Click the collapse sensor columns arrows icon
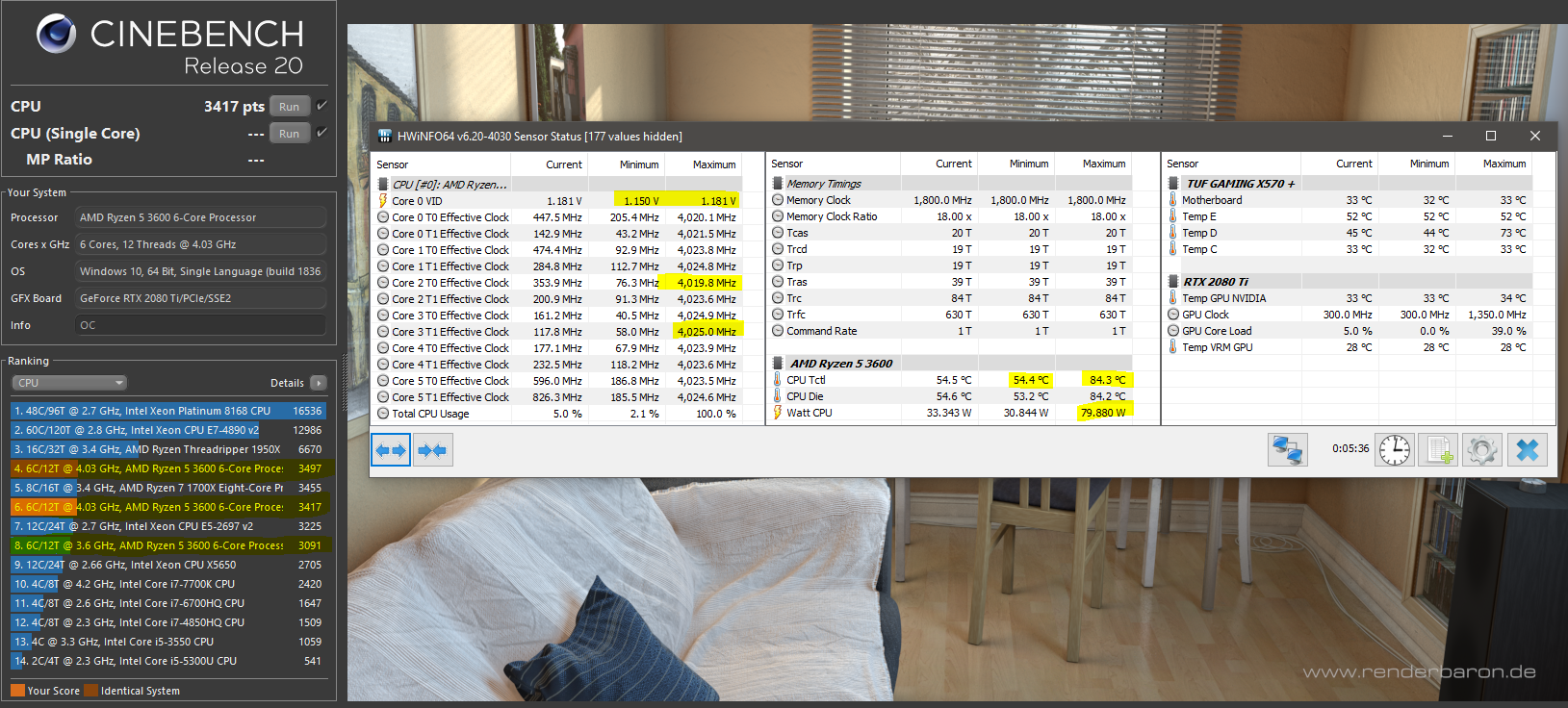The height and width of the screenshot is (708, 1568). (x=433, y=450)
